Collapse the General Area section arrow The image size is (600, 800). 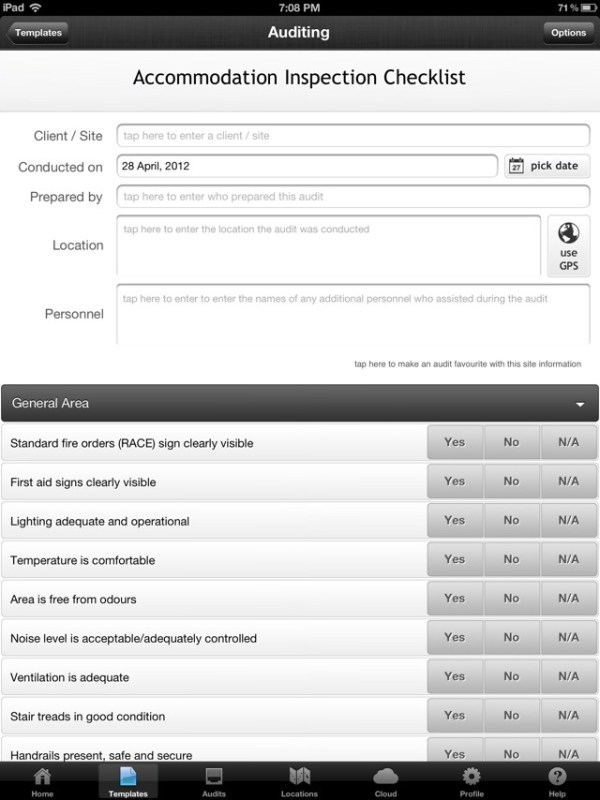click(x=580, y=404)
